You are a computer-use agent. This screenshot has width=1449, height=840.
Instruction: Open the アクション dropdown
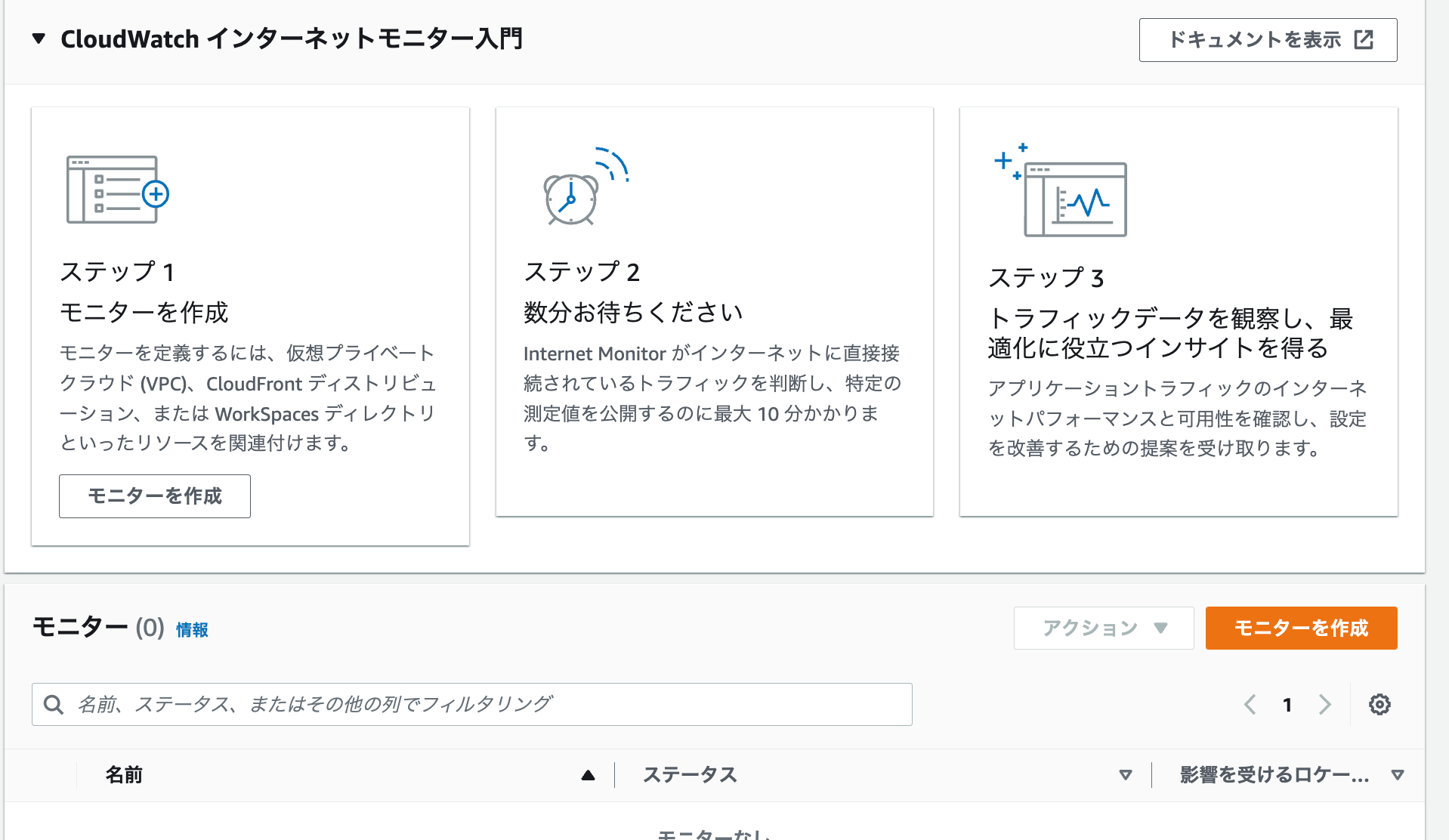click(x=1104, y=628)
